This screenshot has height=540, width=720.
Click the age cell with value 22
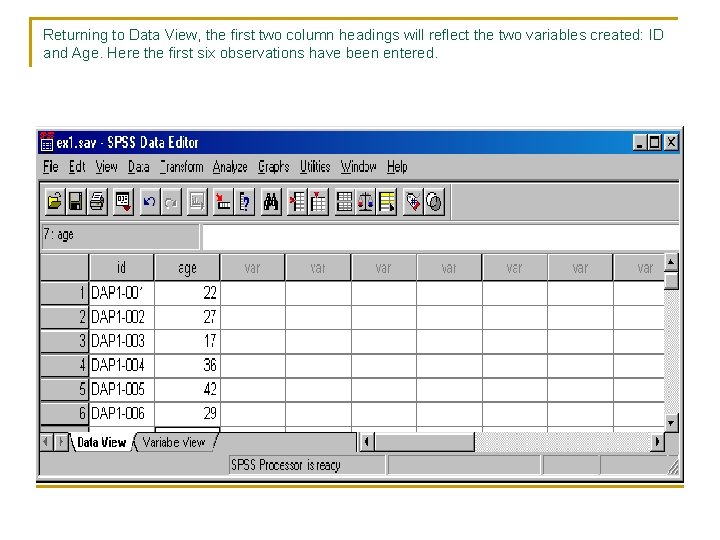(187, 293)
